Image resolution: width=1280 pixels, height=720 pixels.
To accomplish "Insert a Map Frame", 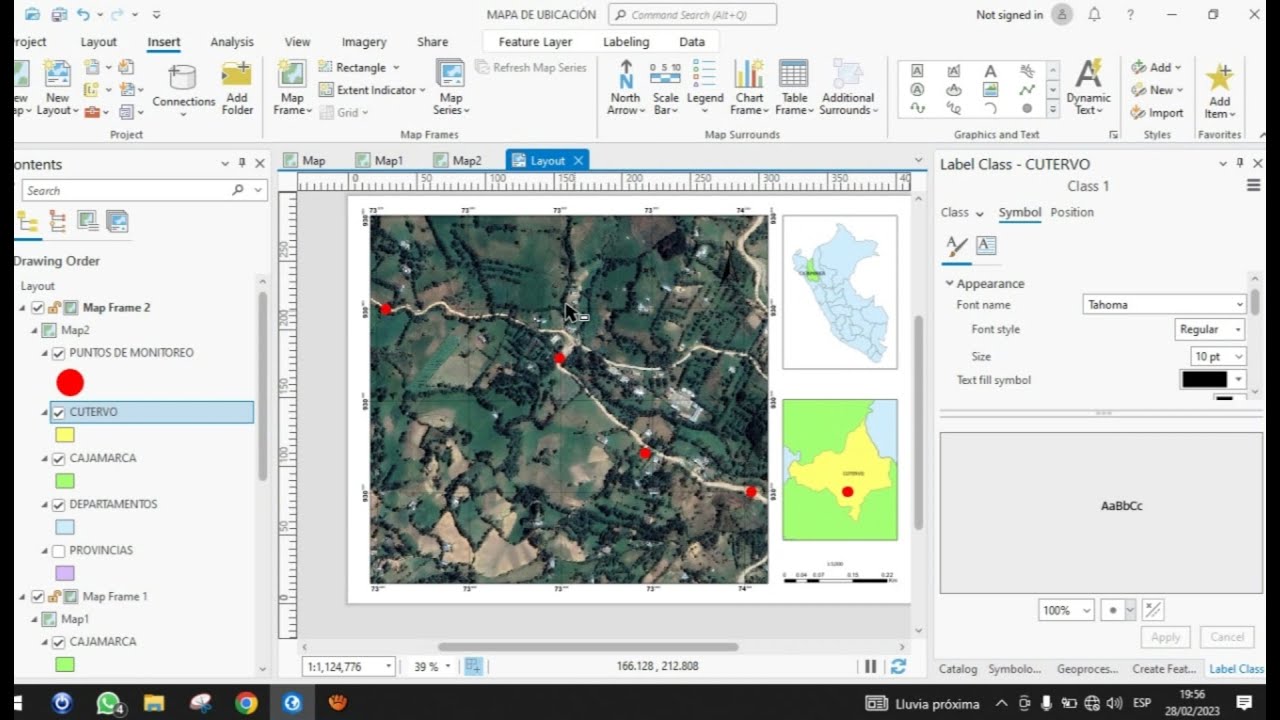I will 292,88.
